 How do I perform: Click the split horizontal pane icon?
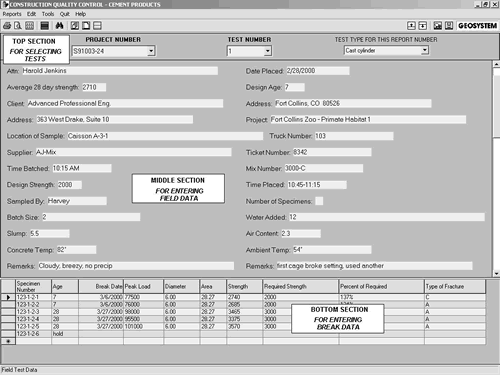97,26
